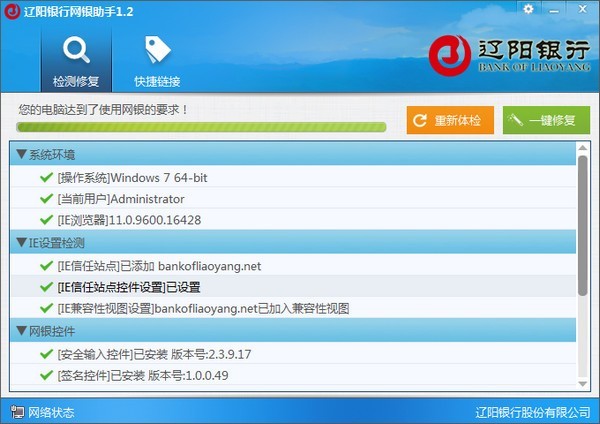
Task: Click the 网络状态 status bar icon
Action: point(17,412)
